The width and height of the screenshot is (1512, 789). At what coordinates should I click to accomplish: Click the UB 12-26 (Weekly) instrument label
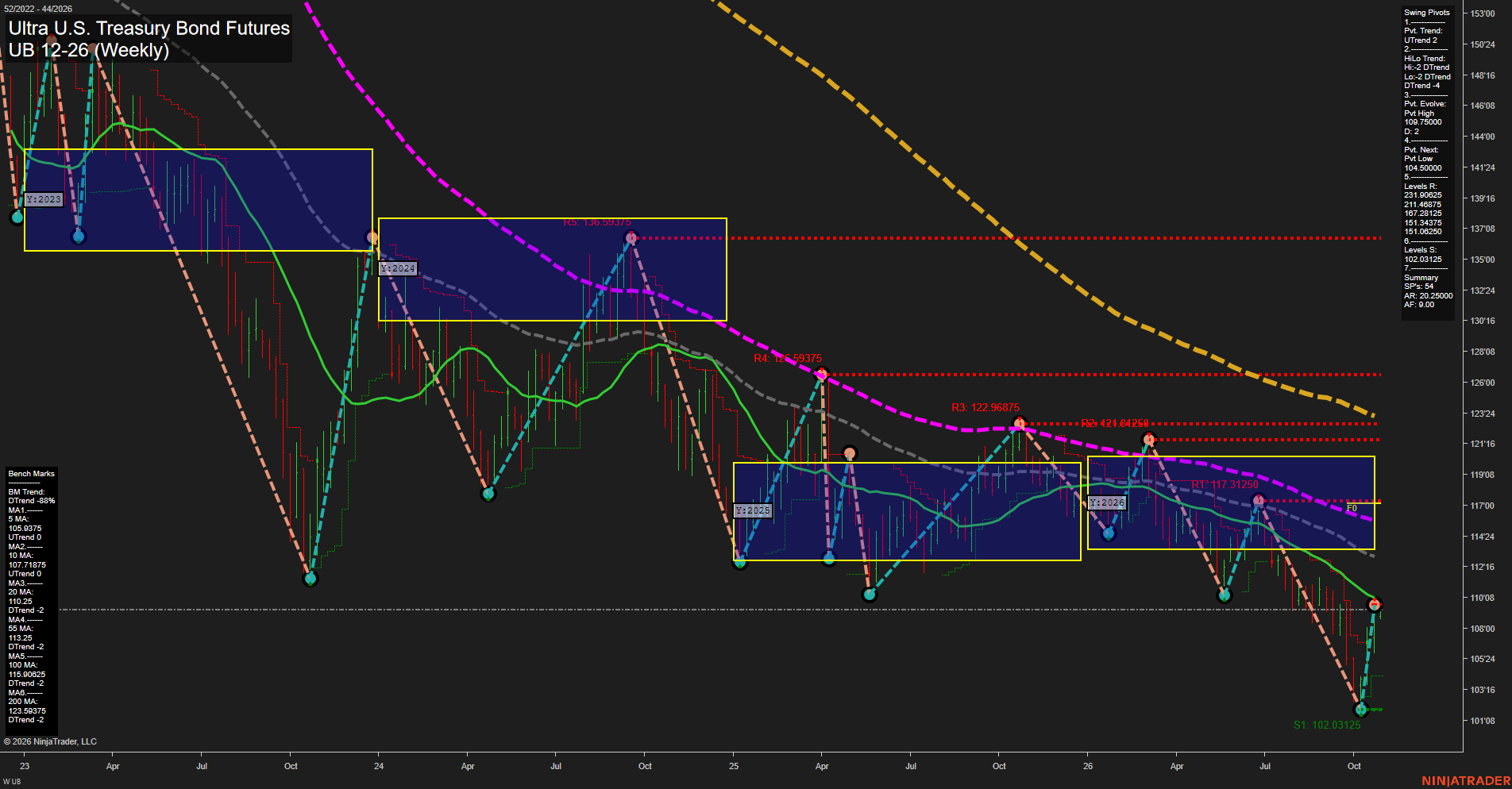pos(89,50)
